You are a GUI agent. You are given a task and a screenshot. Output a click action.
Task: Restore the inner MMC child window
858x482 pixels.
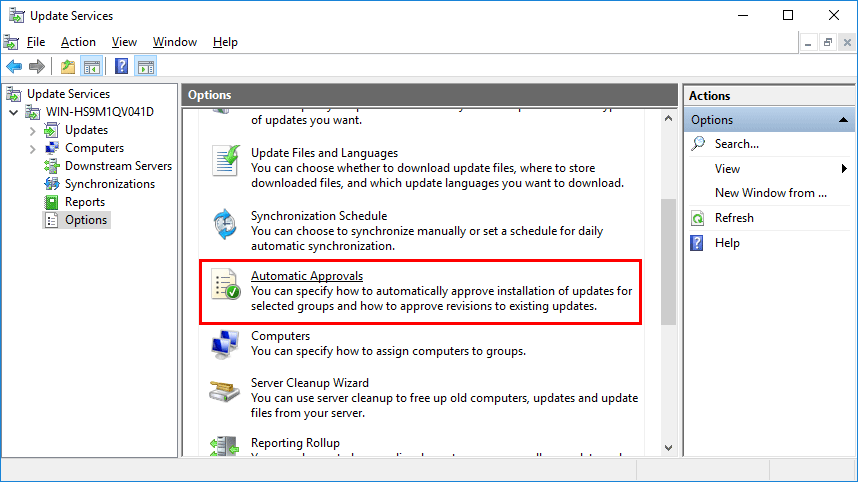pos(827,42)
